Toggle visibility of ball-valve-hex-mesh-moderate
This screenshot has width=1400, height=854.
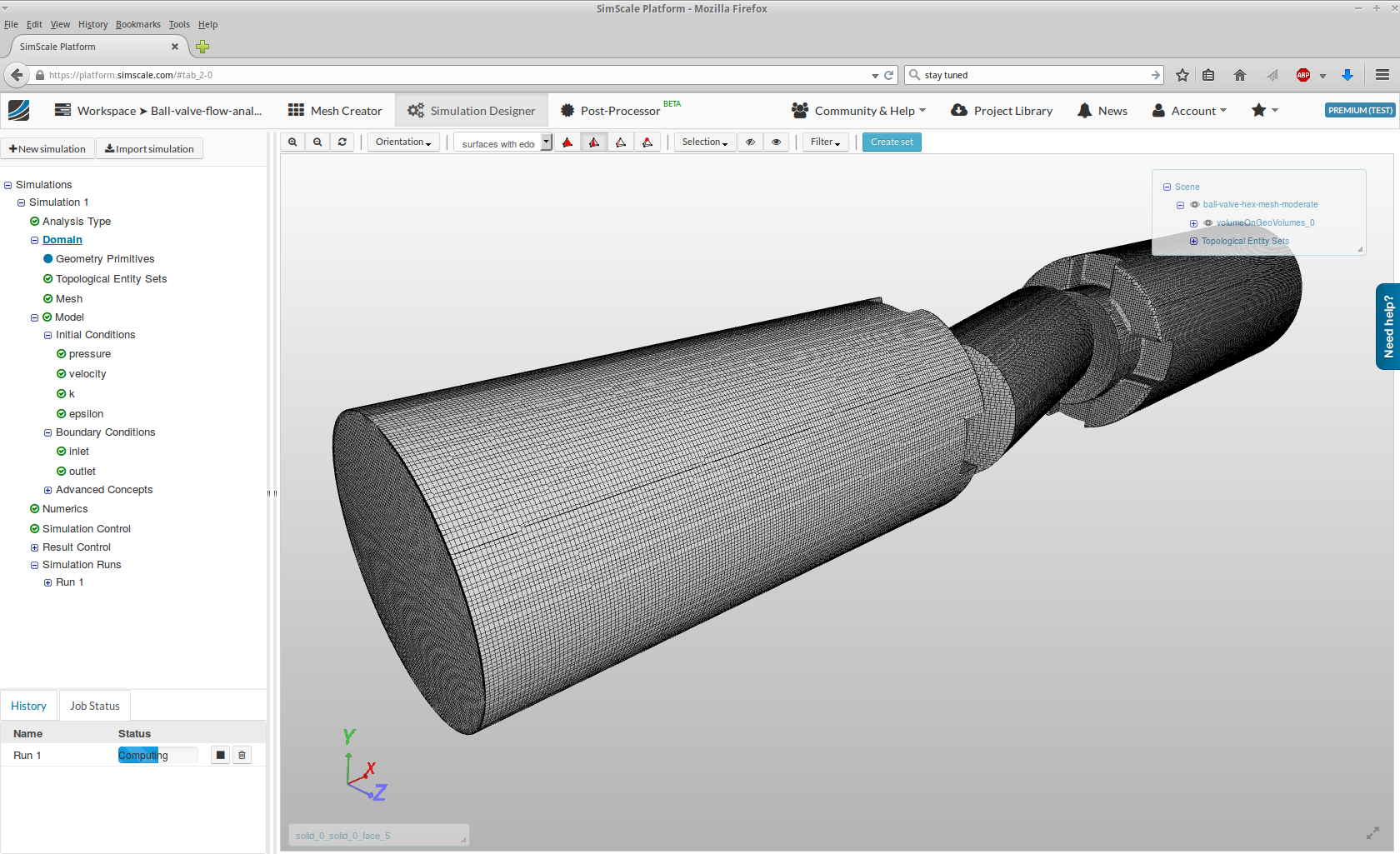[x=1194, y=204]
